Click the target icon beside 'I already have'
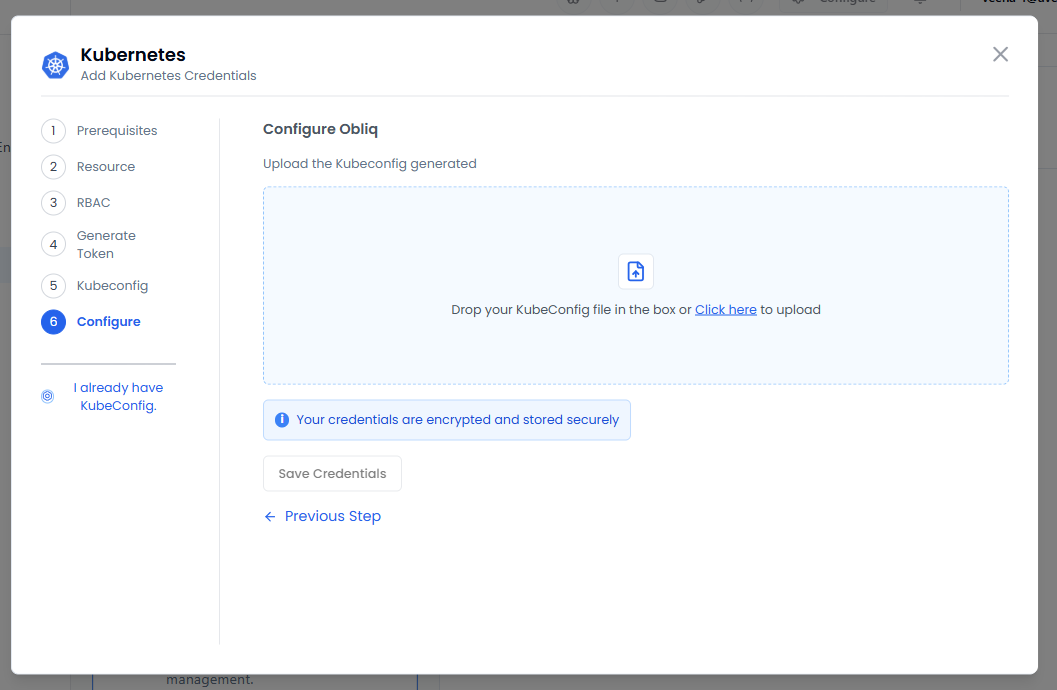Viewport: 1057px width, 690px height. [x=47, y=397]
